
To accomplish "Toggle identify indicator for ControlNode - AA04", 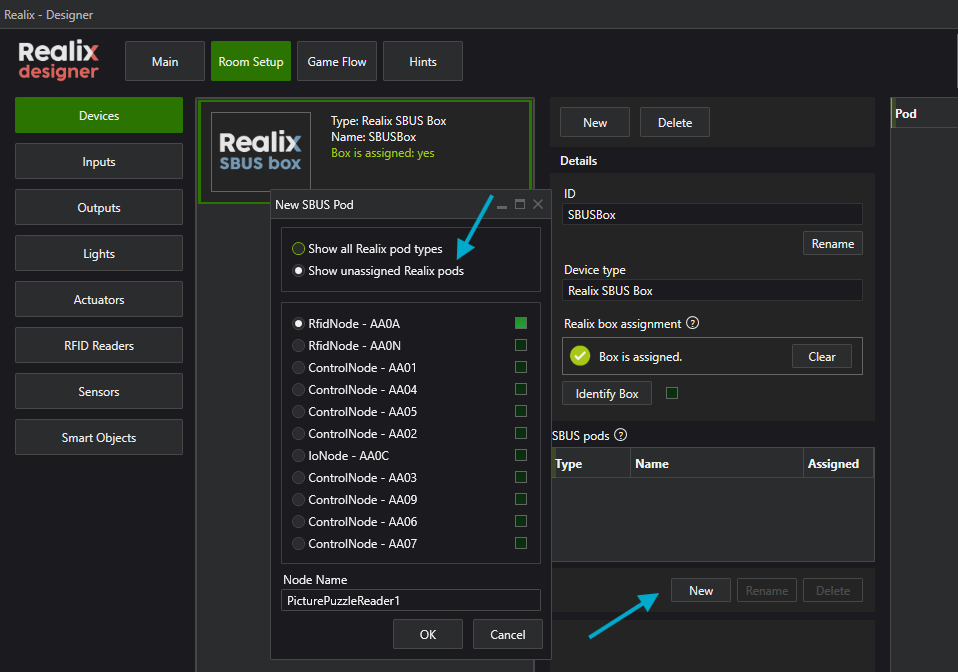I will pos(521,389).
